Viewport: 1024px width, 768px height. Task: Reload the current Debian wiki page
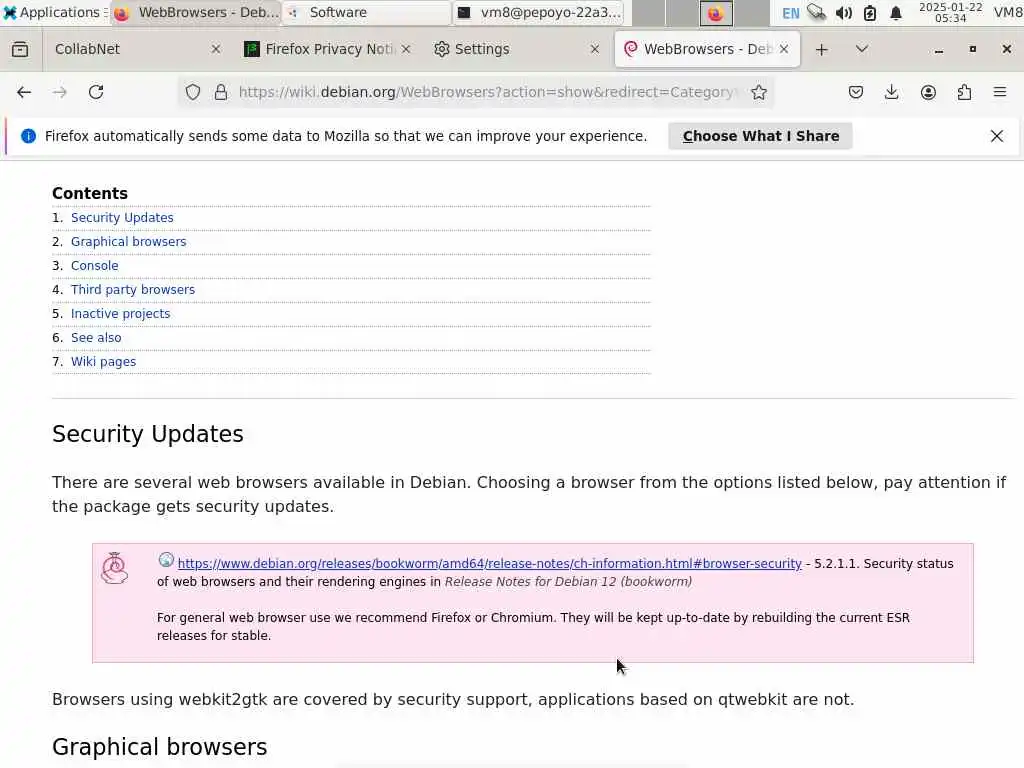(96, 92)
